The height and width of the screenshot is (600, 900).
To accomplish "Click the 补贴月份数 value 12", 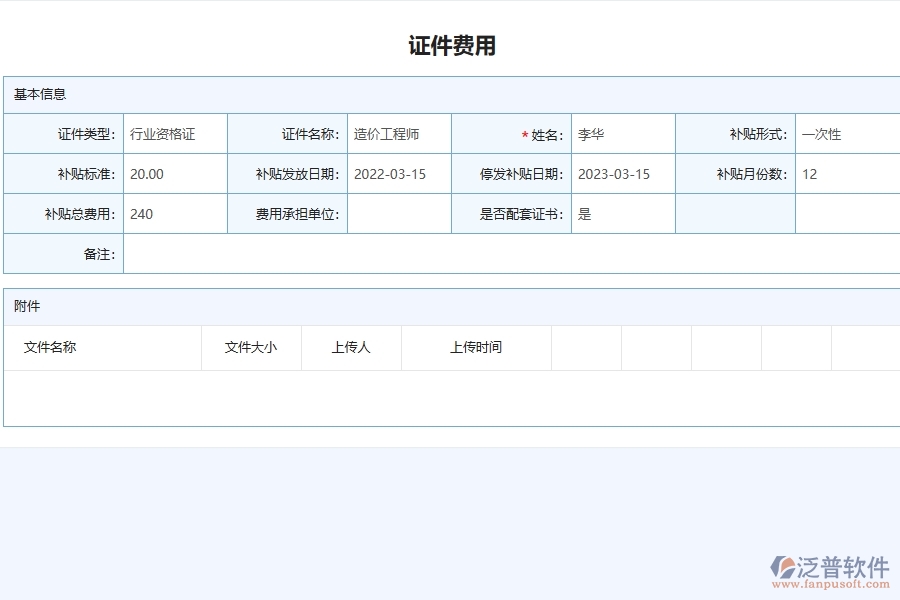I will pyautogui.click(x=808, y=173).
